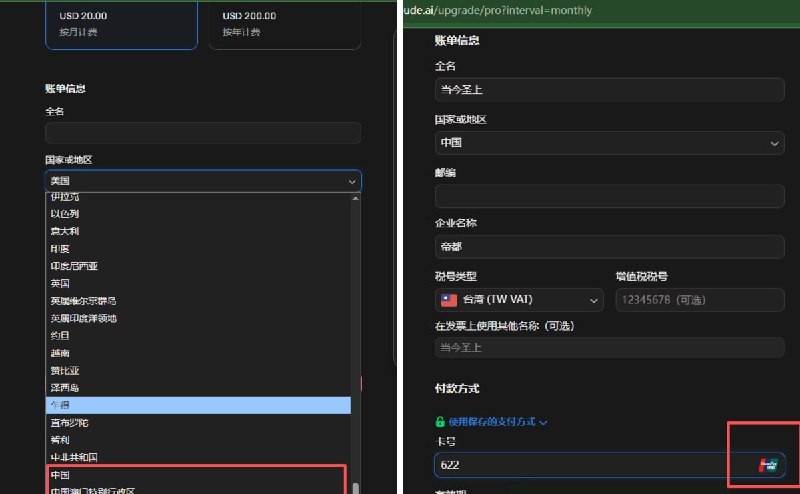800x494 pixels.
Task: Select the USD 20.00 monthly billing plan
Action: coord(121,24)
